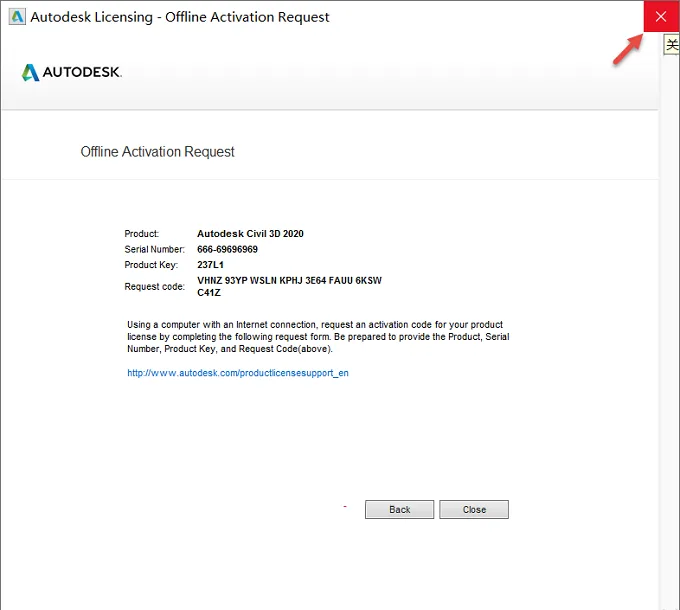The image size is (680, 610).
Task: Click the 'Product Key:' label
Action: (151, 265)
